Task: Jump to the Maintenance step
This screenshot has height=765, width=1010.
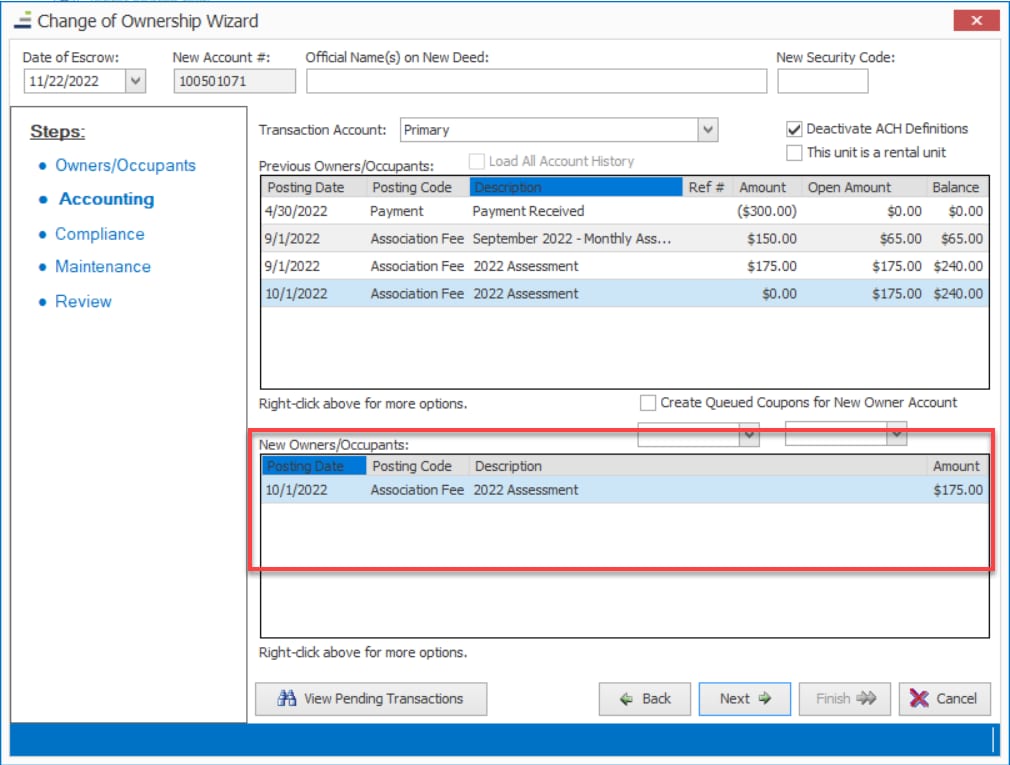Action: coord(103,267)
